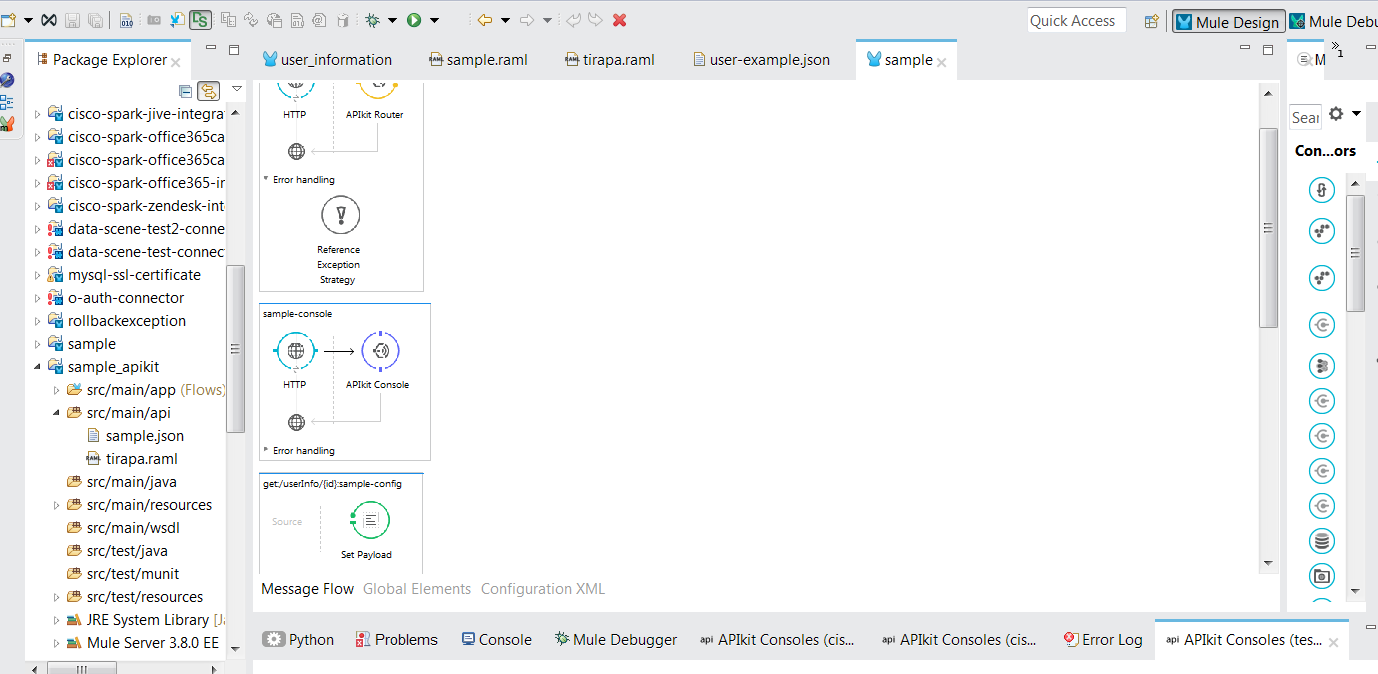Switch to the Mule Debug perspective
Image resolution: width=1378 pixels, height=674 pixels.
pos(1332,22)
